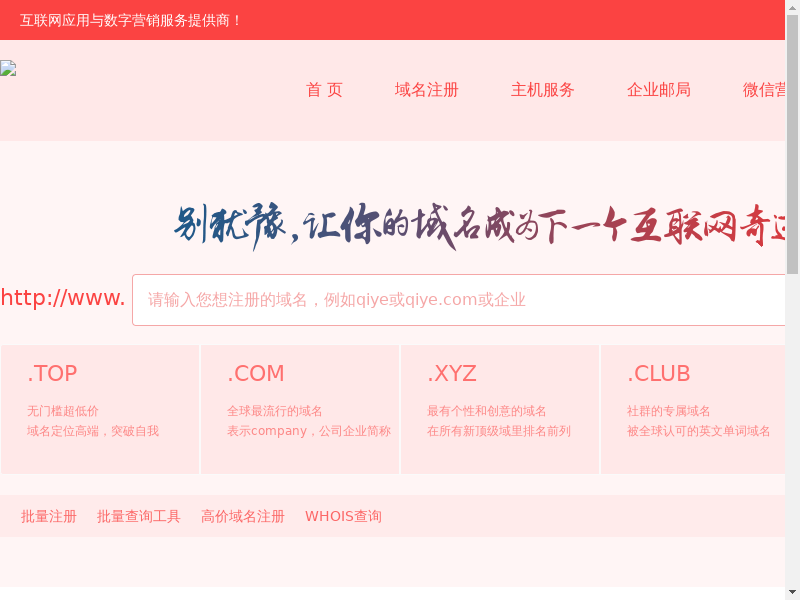800x600 pixels.
Task: Choose the .CLUB domain card
Action: coord(693,409)
